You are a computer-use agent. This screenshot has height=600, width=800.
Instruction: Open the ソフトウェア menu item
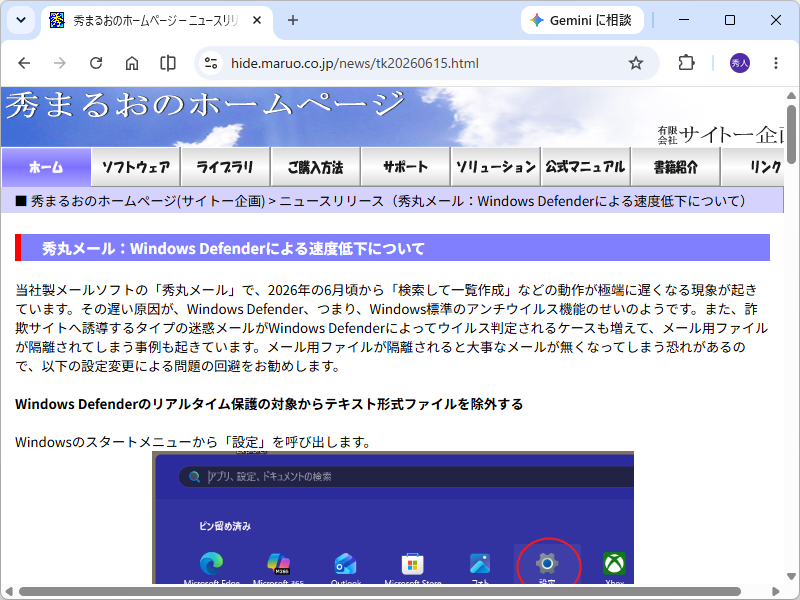point(136,167)
